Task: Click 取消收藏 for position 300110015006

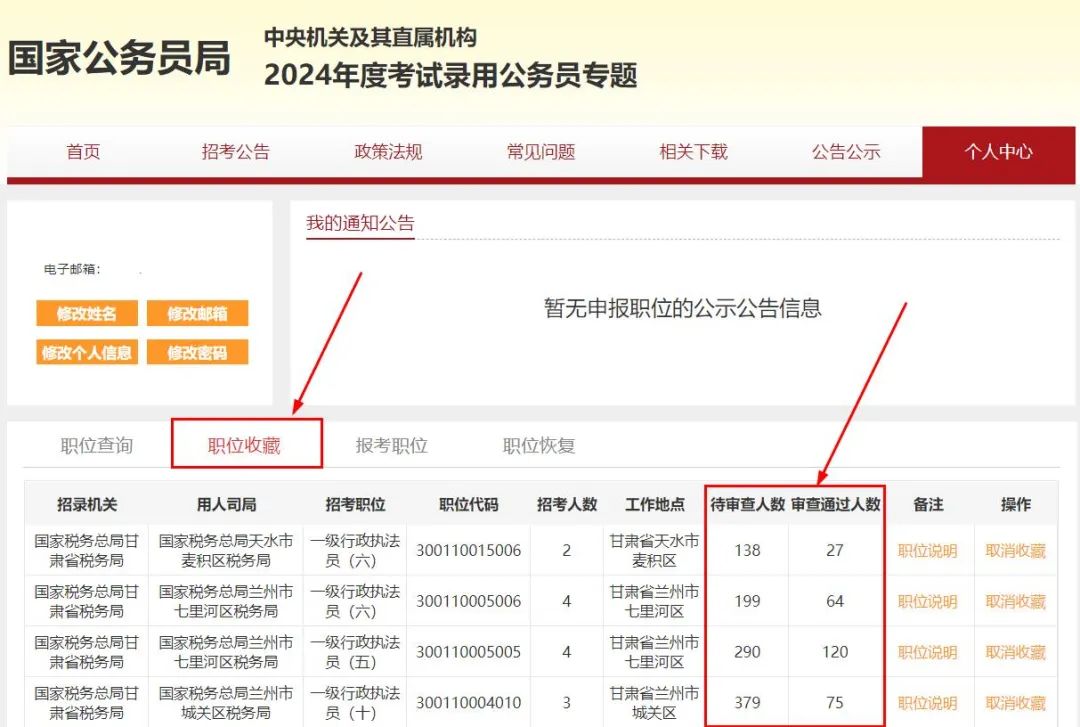Action: click(1015, 551)
